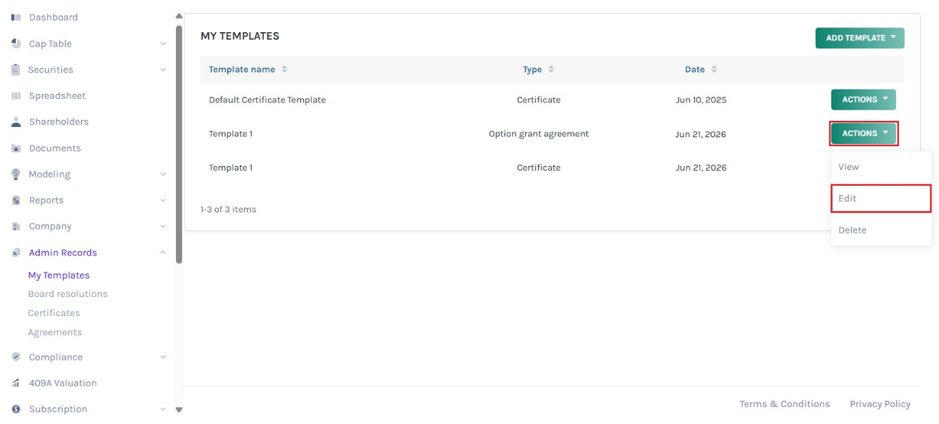The image size is (939, 424).
Task: Expand the Company menu chevron
Action: 163,226
